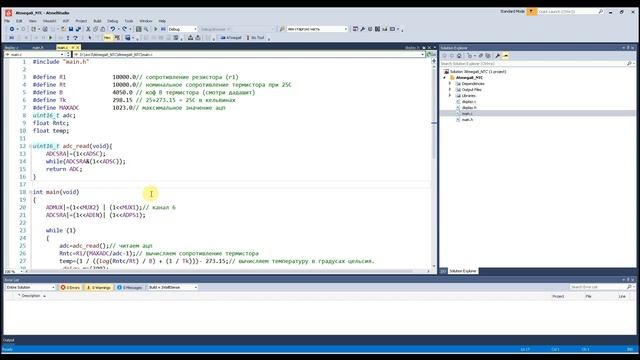The height and width of the screenshot is (360, 640).
Task: Expand the Libraries node
Action: click(x=450, y=95)
